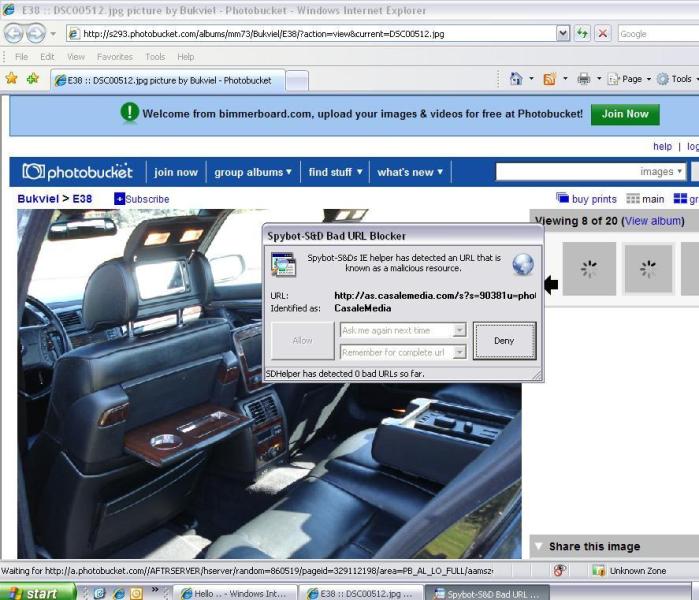Open the Favorites Center star icon
Screen dimensions: 699x600
(x=11, y=78)
